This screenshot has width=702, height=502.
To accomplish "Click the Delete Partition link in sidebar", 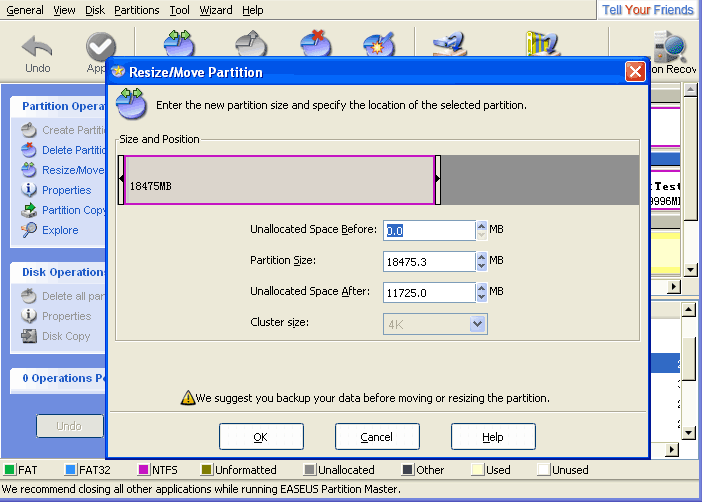I will [x=74, y=150].
